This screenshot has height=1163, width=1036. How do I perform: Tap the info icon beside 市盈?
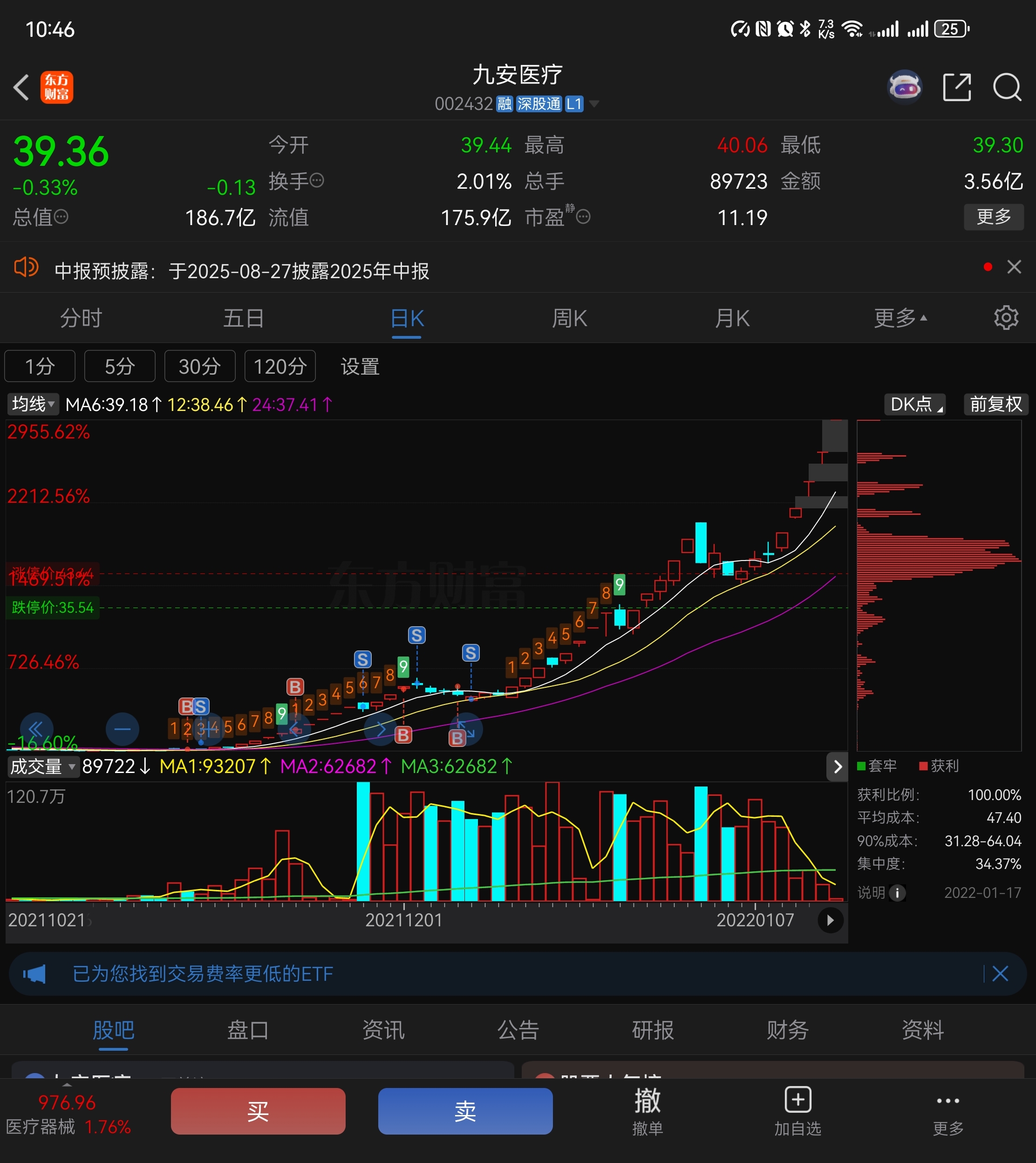click(584, 217)
